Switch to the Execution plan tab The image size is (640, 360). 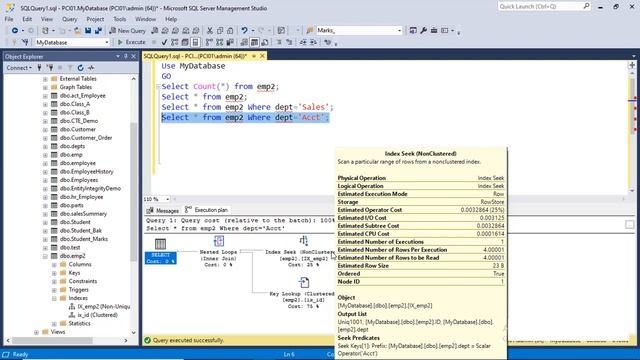(207, 210)
